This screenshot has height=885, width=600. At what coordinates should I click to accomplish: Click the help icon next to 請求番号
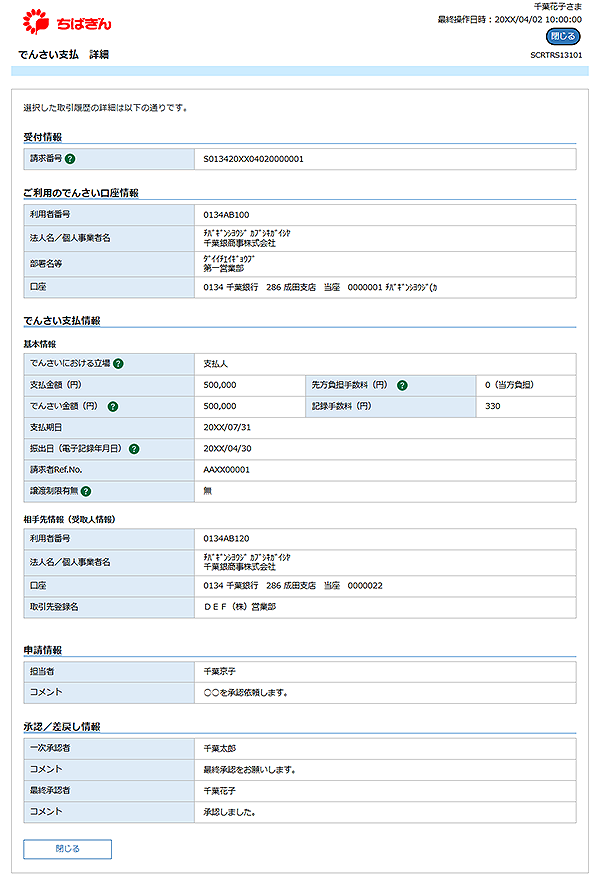71,159
